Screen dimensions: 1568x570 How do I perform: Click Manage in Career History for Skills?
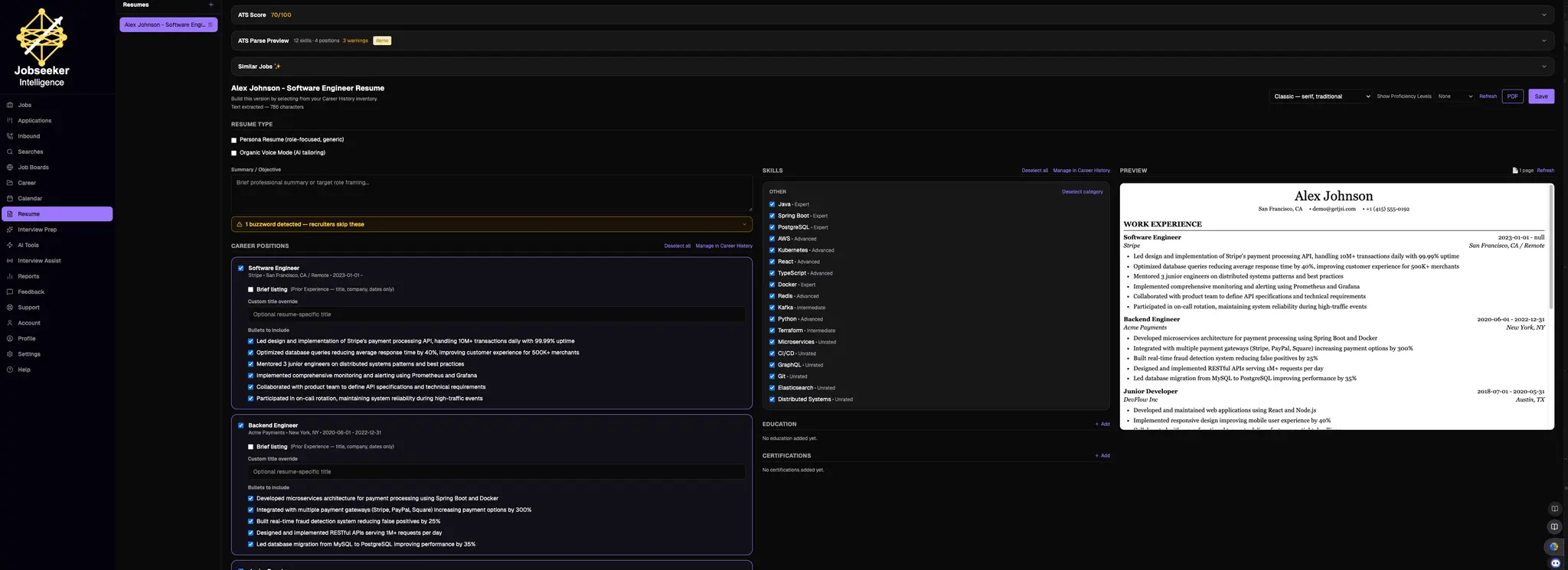tap(1081, 171)
